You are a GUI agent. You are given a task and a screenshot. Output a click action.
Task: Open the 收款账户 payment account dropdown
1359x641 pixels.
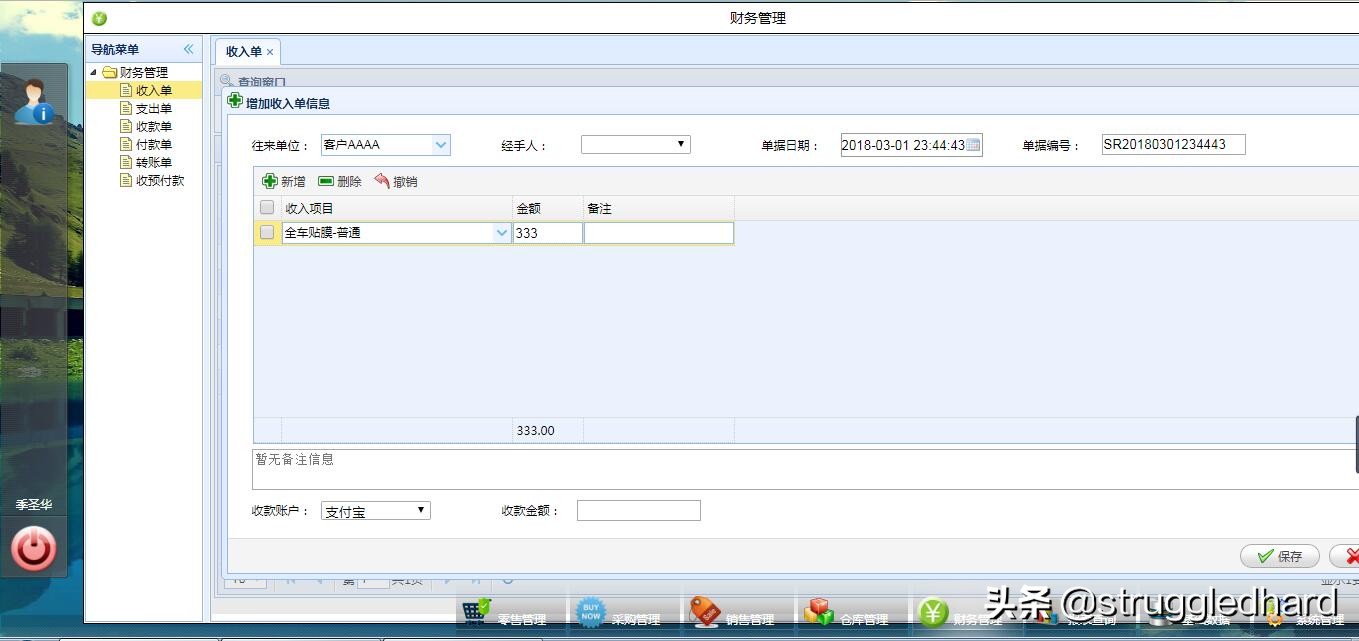pyautogui.click(x=421, y=510)
